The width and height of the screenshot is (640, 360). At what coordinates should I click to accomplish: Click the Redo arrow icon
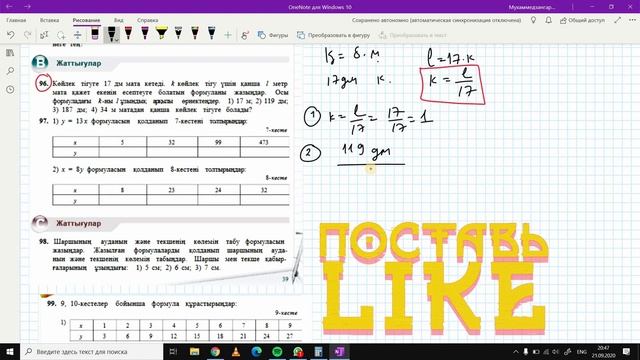coord(27,35)
